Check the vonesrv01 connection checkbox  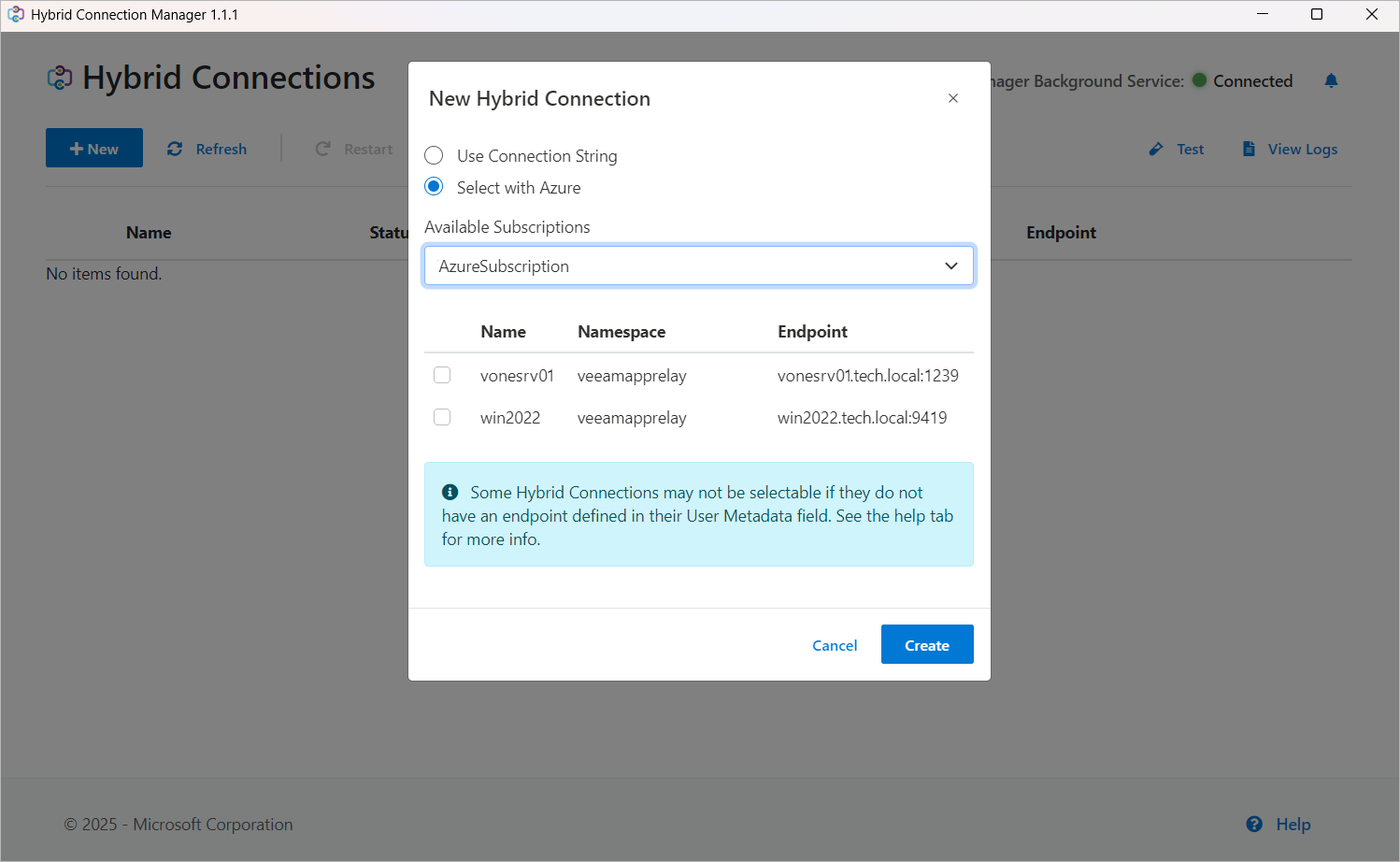tap(442, 375)
